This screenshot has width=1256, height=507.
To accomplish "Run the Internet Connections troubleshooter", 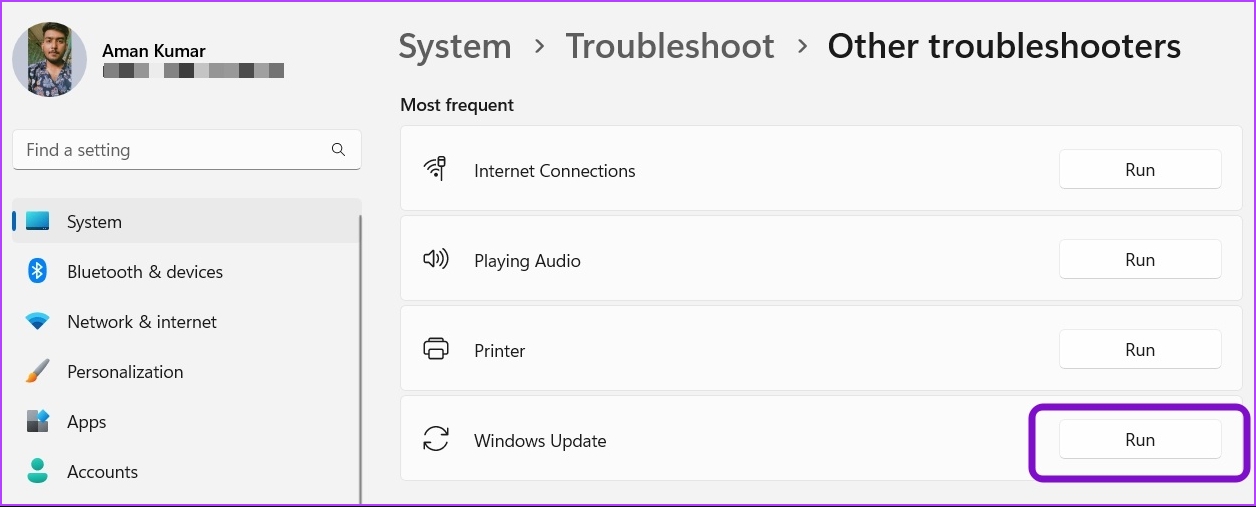I will (x=1140, y=170).
